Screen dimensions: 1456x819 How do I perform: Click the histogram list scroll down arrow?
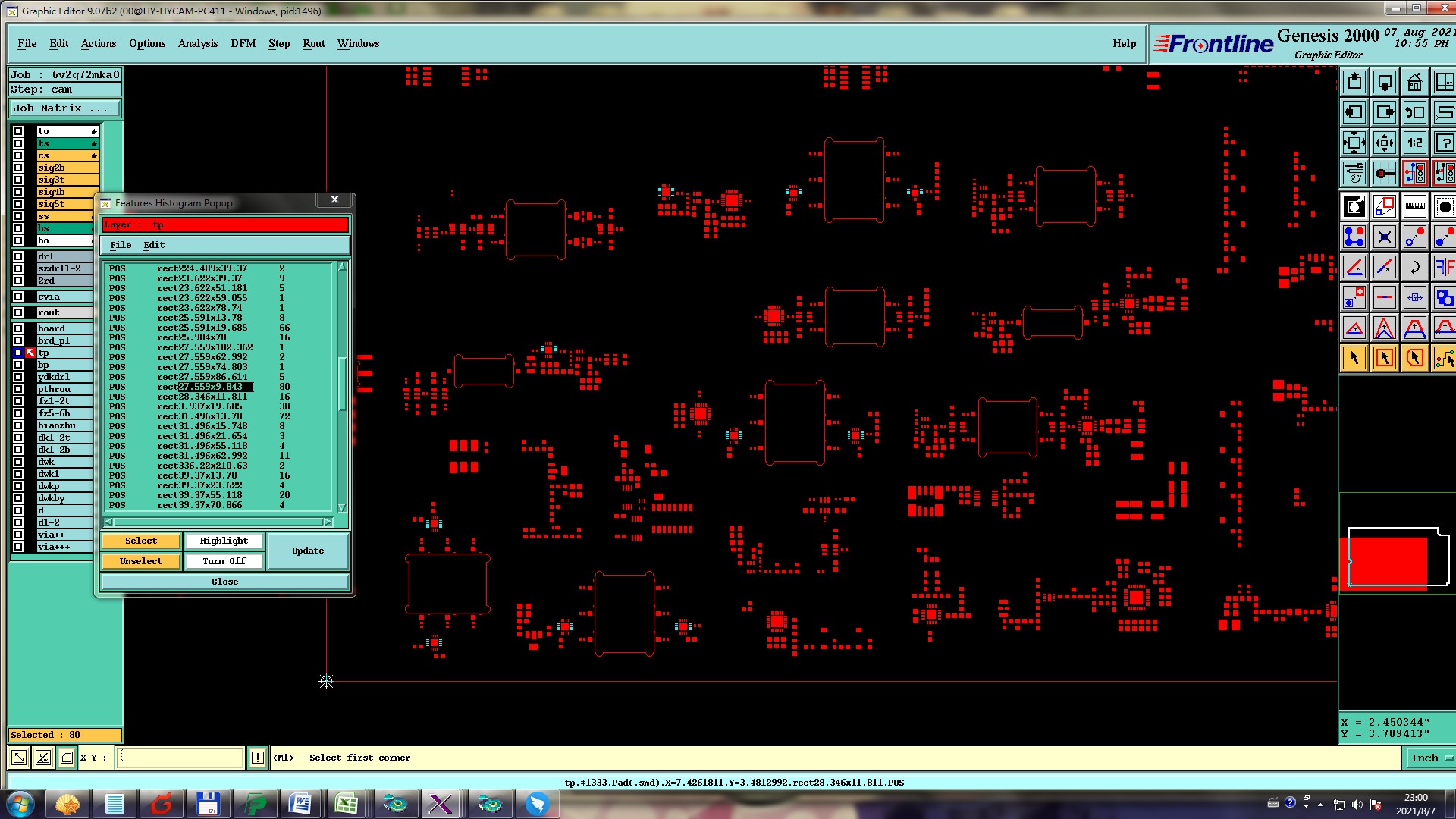(342, 507)
